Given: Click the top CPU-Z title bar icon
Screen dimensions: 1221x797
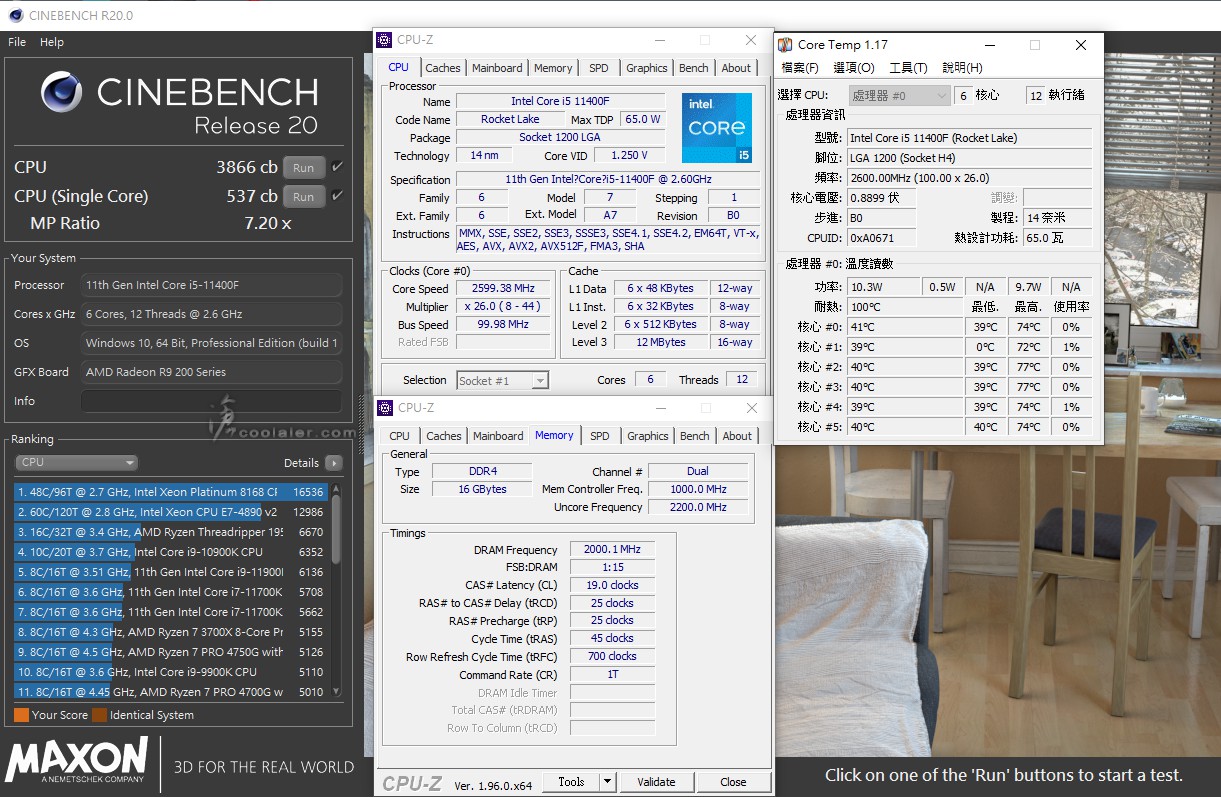Looking at the screenshot, I should (385, 40).
